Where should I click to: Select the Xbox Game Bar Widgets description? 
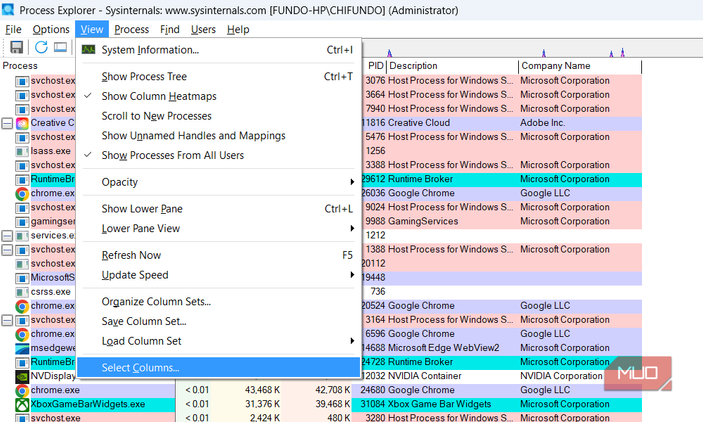[x=439, y=405]
